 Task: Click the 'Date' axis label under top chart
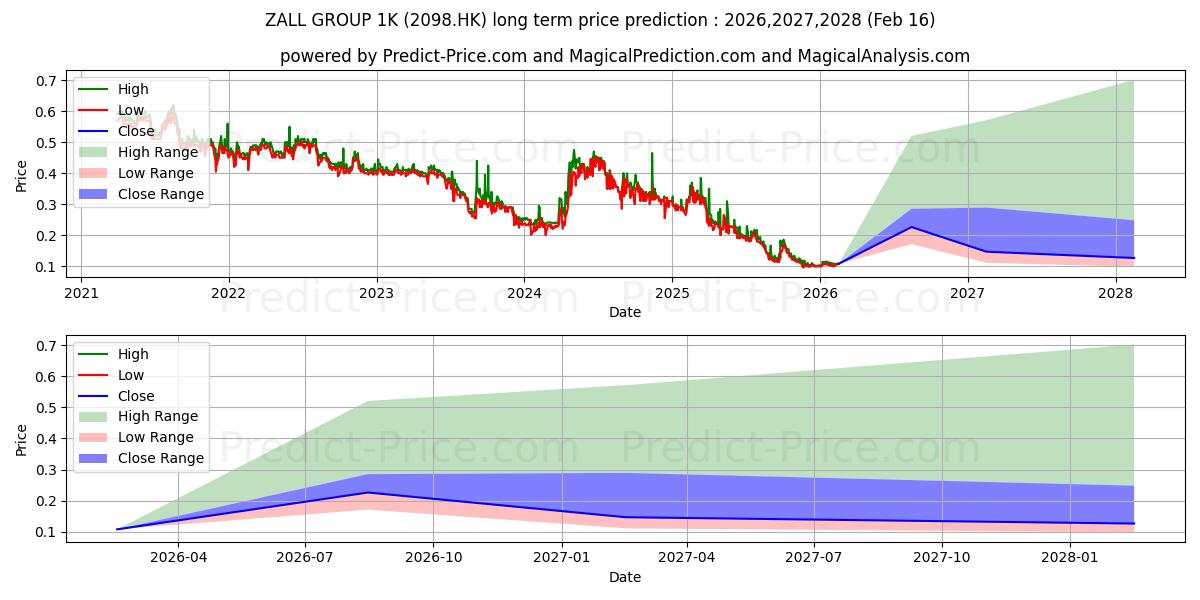[x=625, y=312]
